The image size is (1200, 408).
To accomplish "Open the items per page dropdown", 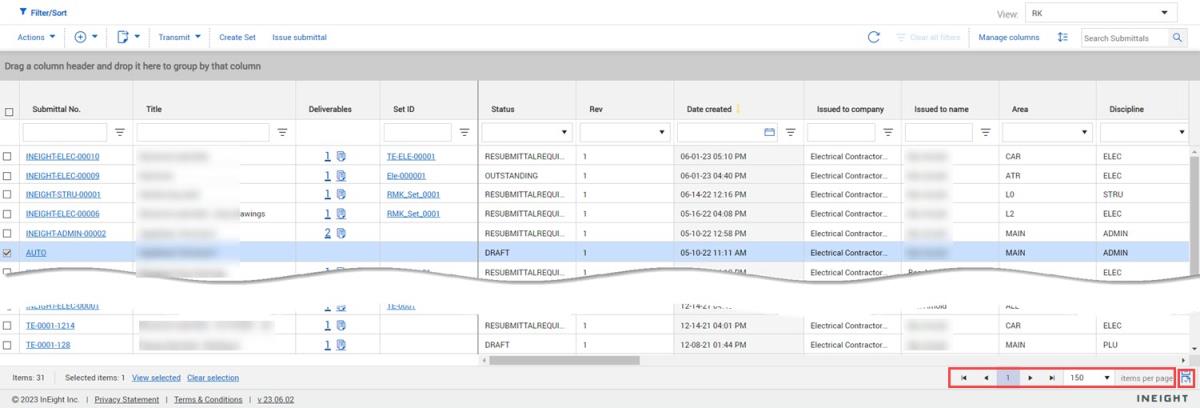I will [1106, 378].
